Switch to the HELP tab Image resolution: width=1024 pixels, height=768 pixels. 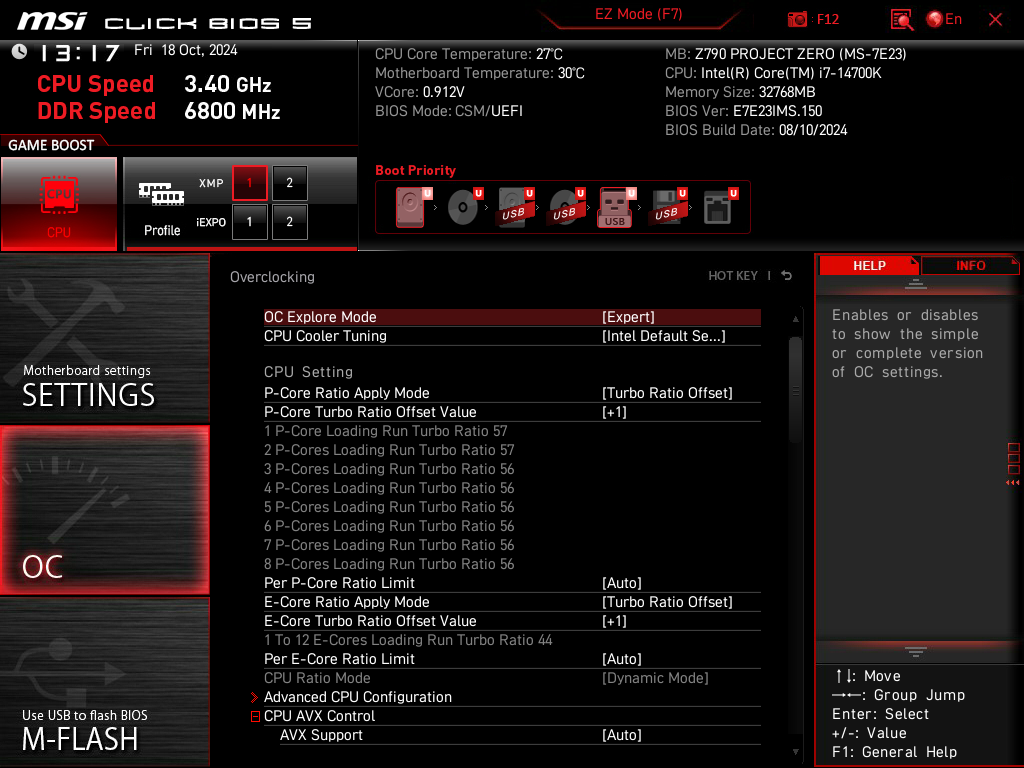(x=869, y=266)
